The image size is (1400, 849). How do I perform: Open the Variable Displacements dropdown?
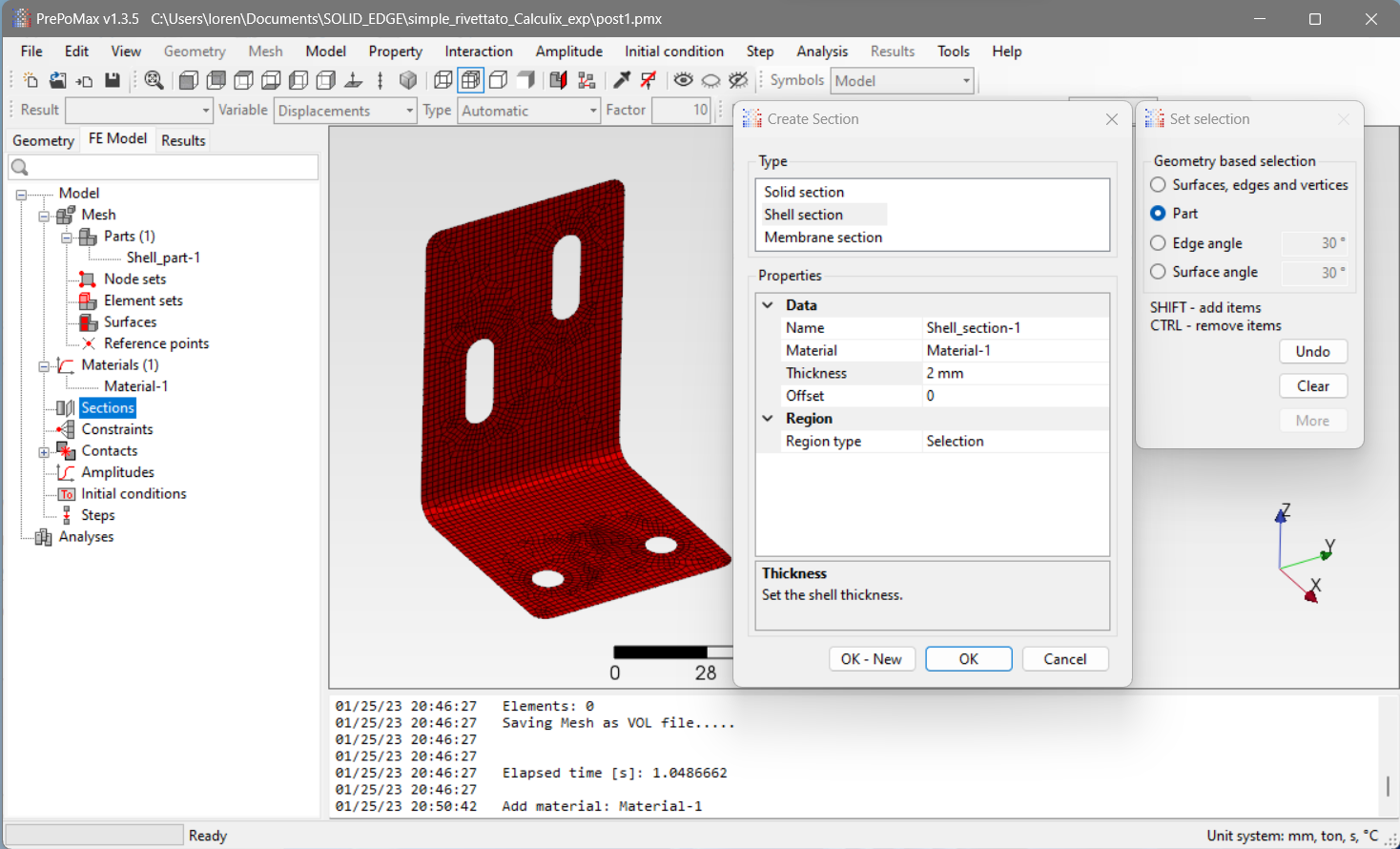click(409, 111)
